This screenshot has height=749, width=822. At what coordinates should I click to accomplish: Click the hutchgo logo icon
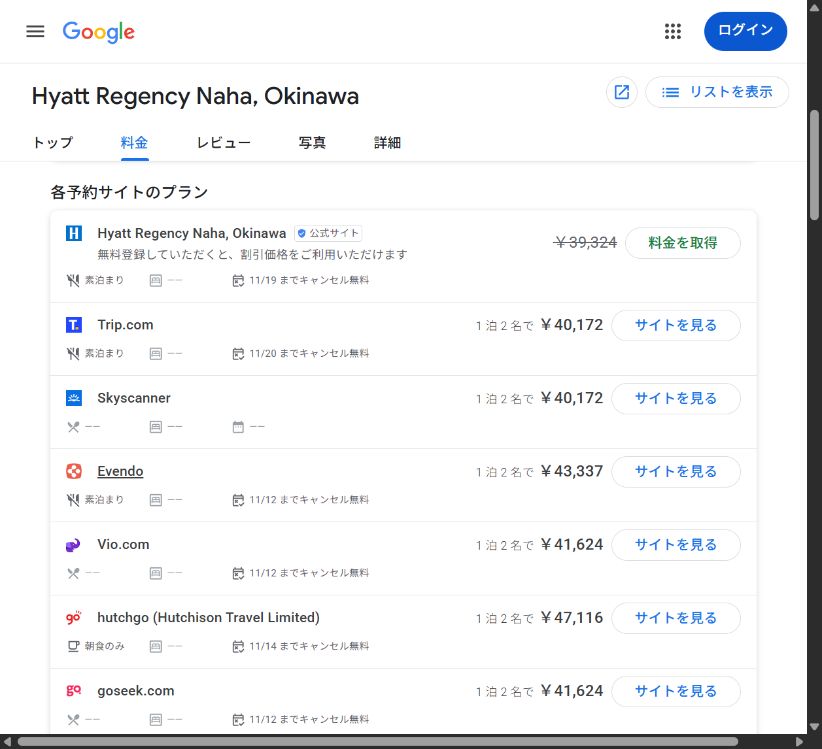point(74,617)
